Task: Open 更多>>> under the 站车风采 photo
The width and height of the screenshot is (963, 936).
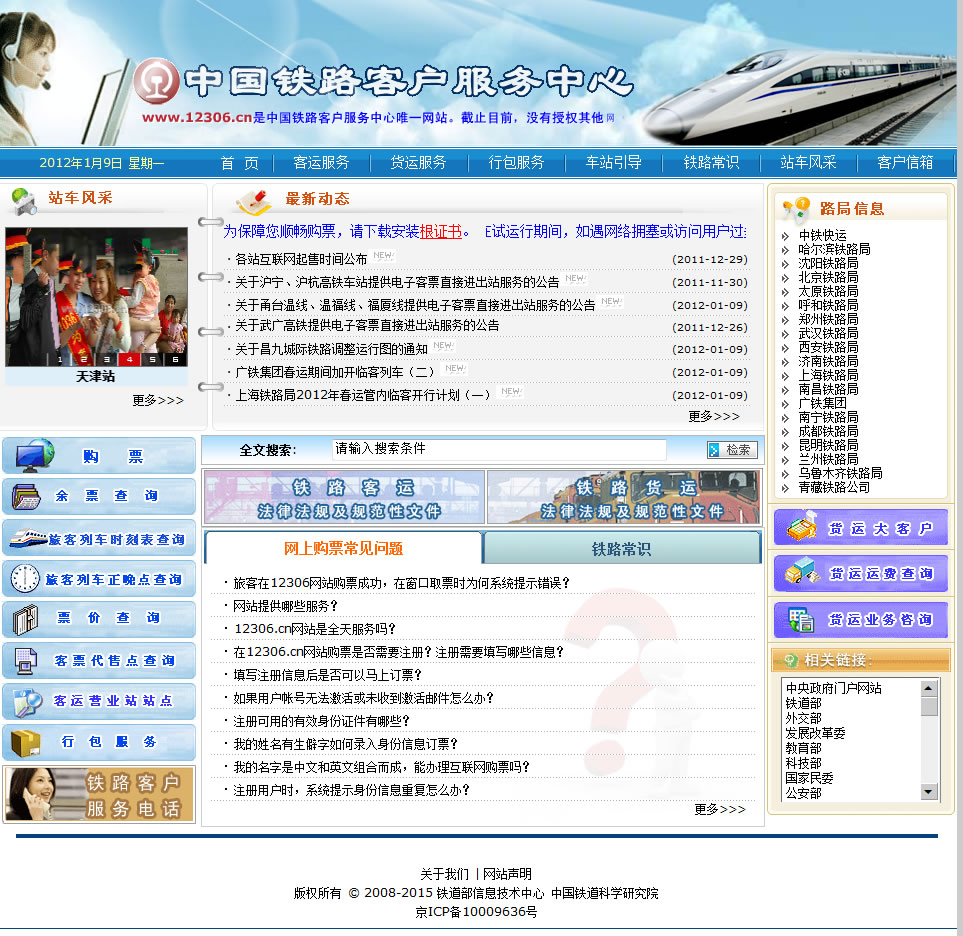Action: point(158,400)
